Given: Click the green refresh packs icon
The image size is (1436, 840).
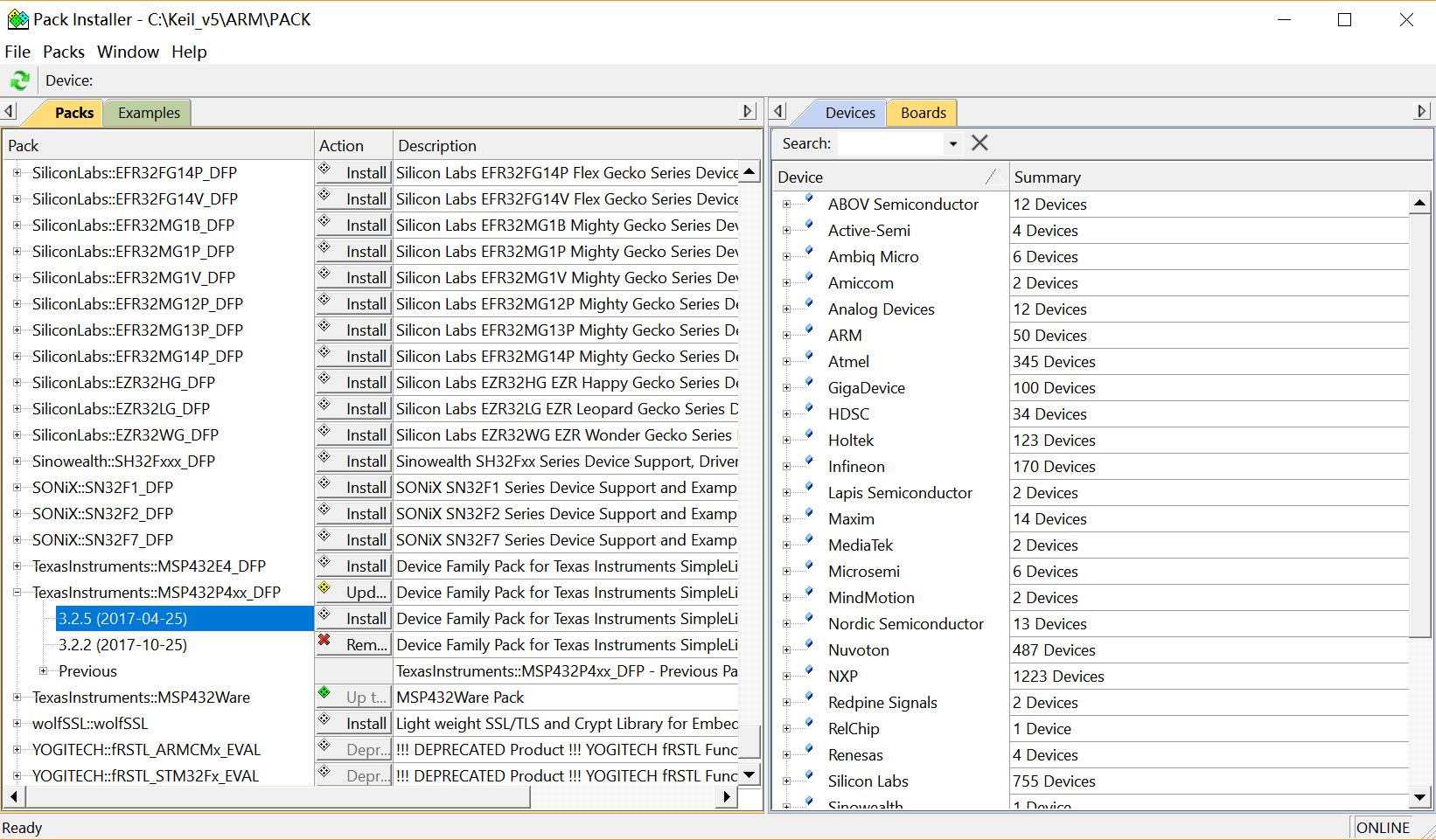Looking at the screenshot, I should [19, 80].
